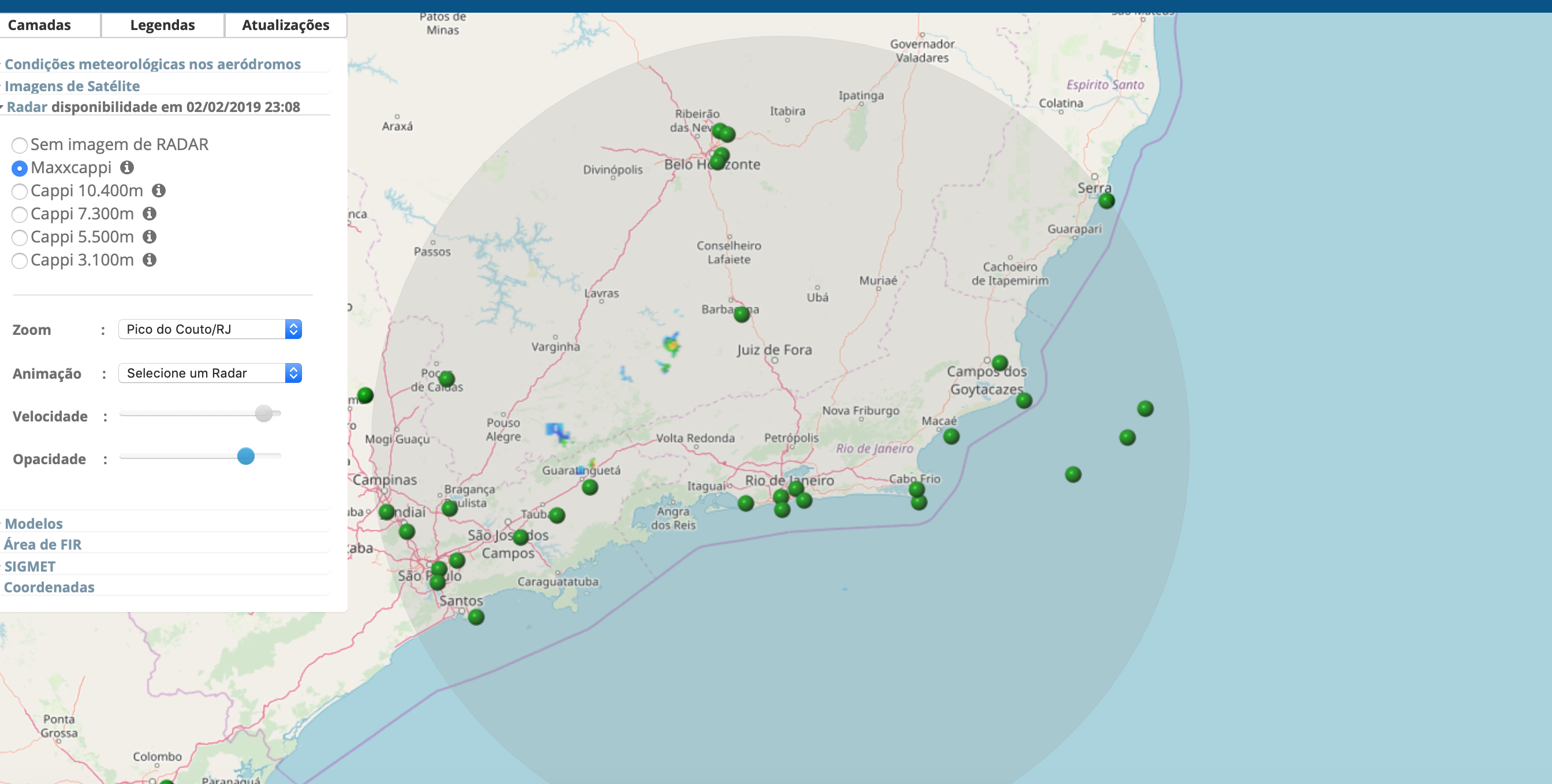1552x784 pixels.
Task: Expand the Coordenadas section
Action: coord(49,587)
